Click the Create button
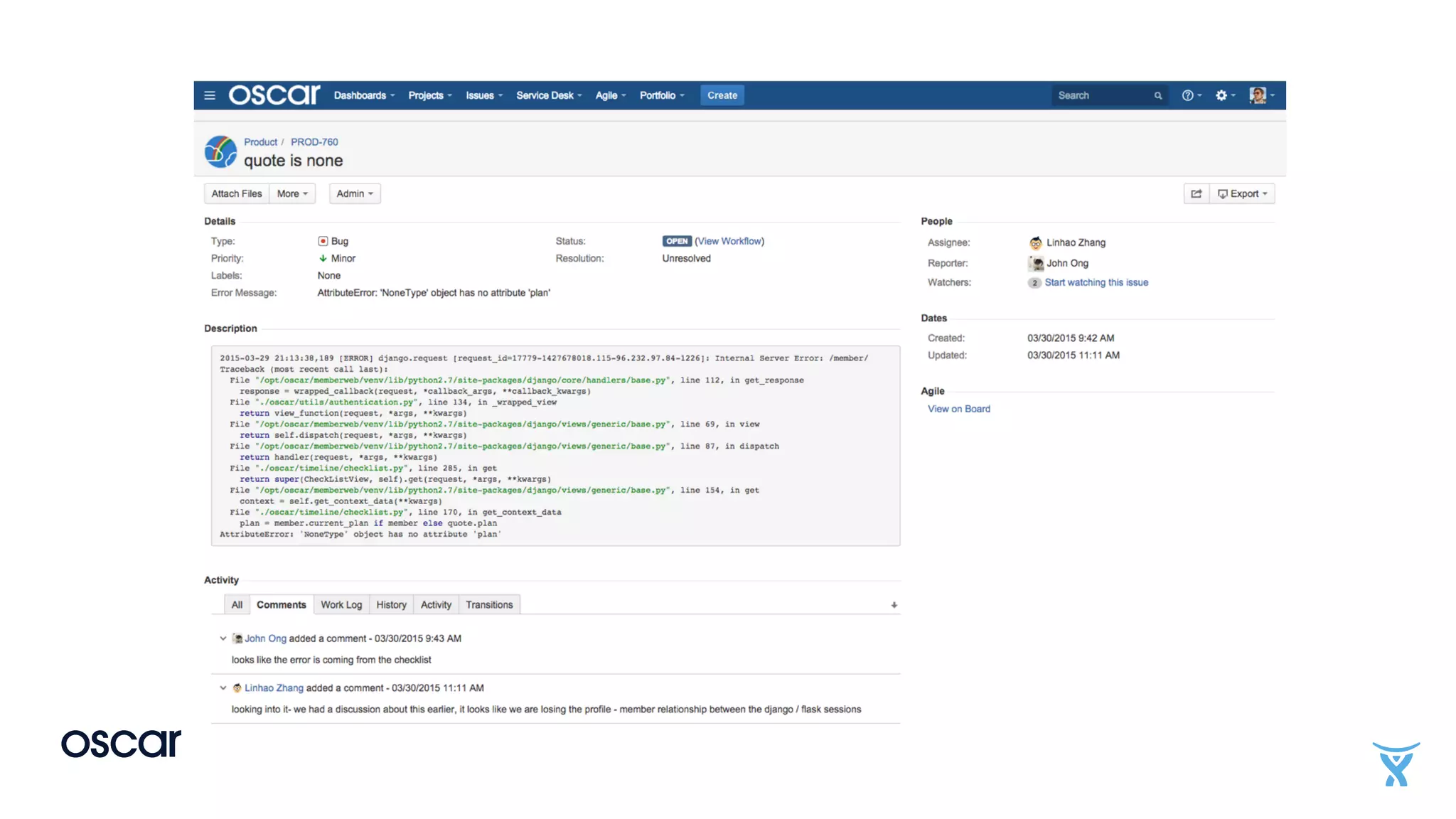 (722, 95)
